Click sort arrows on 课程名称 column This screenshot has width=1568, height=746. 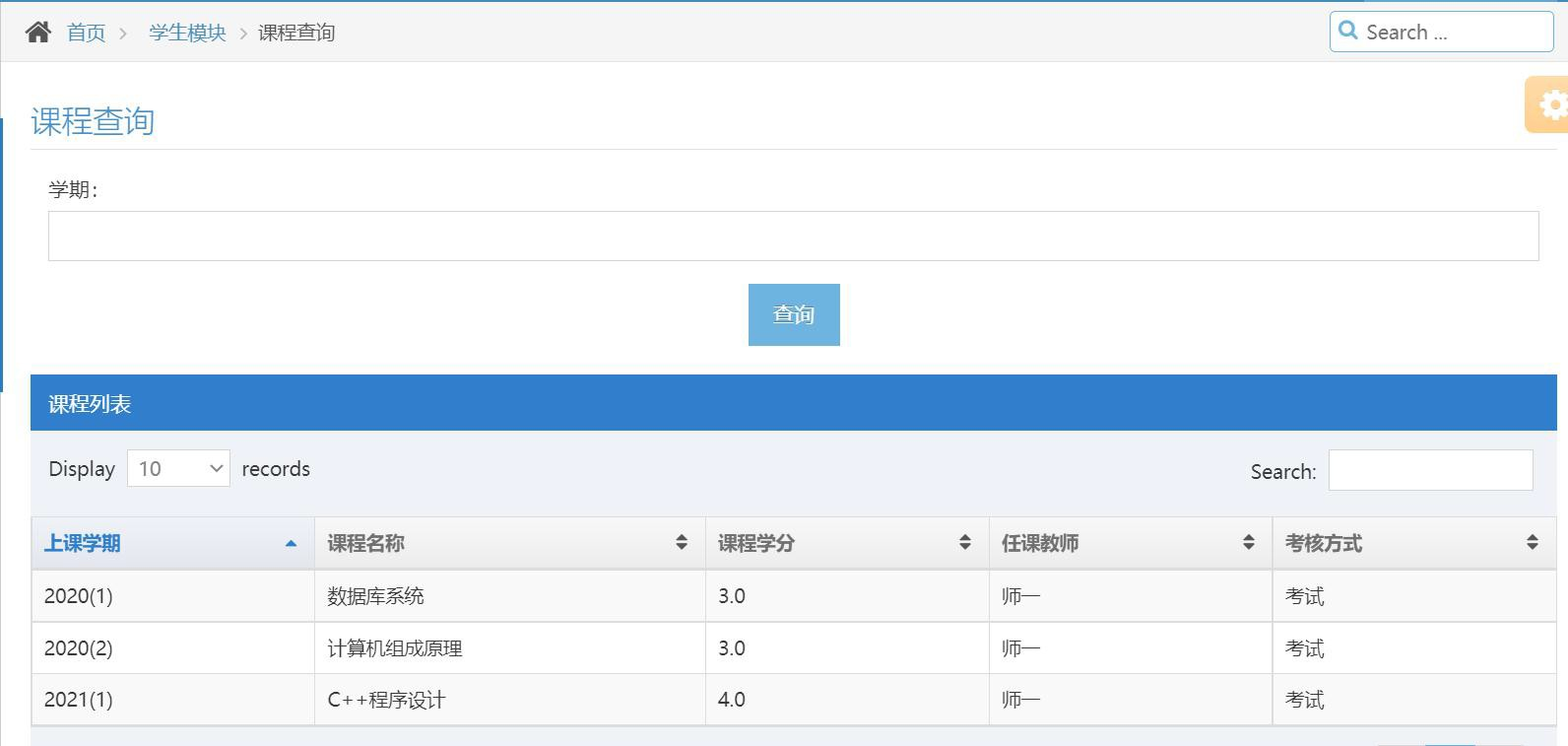(682, 542)
